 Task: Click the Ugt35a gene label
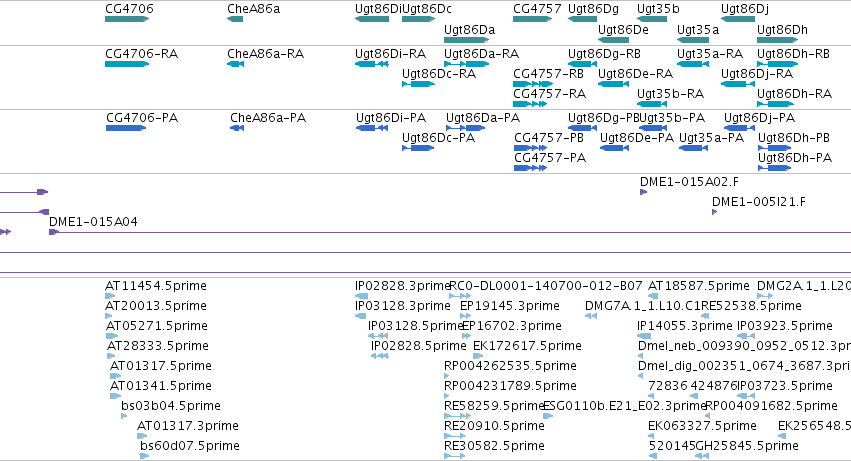698,30
